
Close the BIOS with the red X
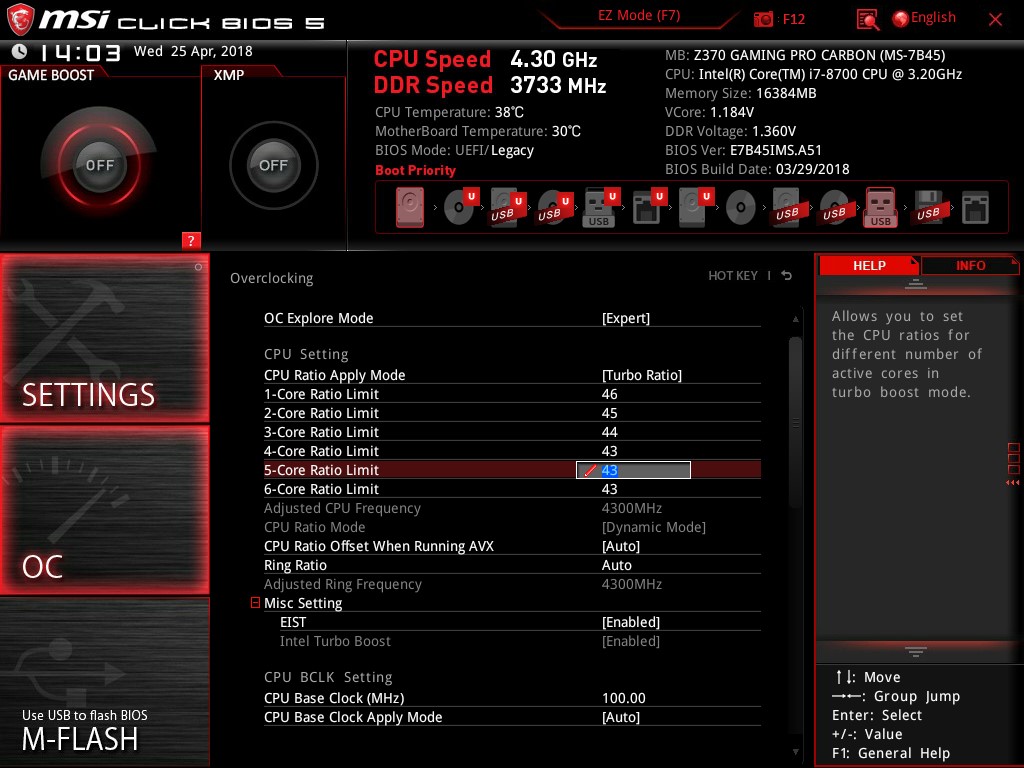[995, 20]
